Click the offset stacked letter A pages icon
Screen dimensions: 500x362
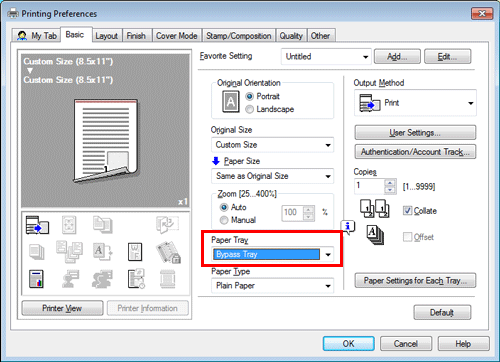click(x=375, y=235)
